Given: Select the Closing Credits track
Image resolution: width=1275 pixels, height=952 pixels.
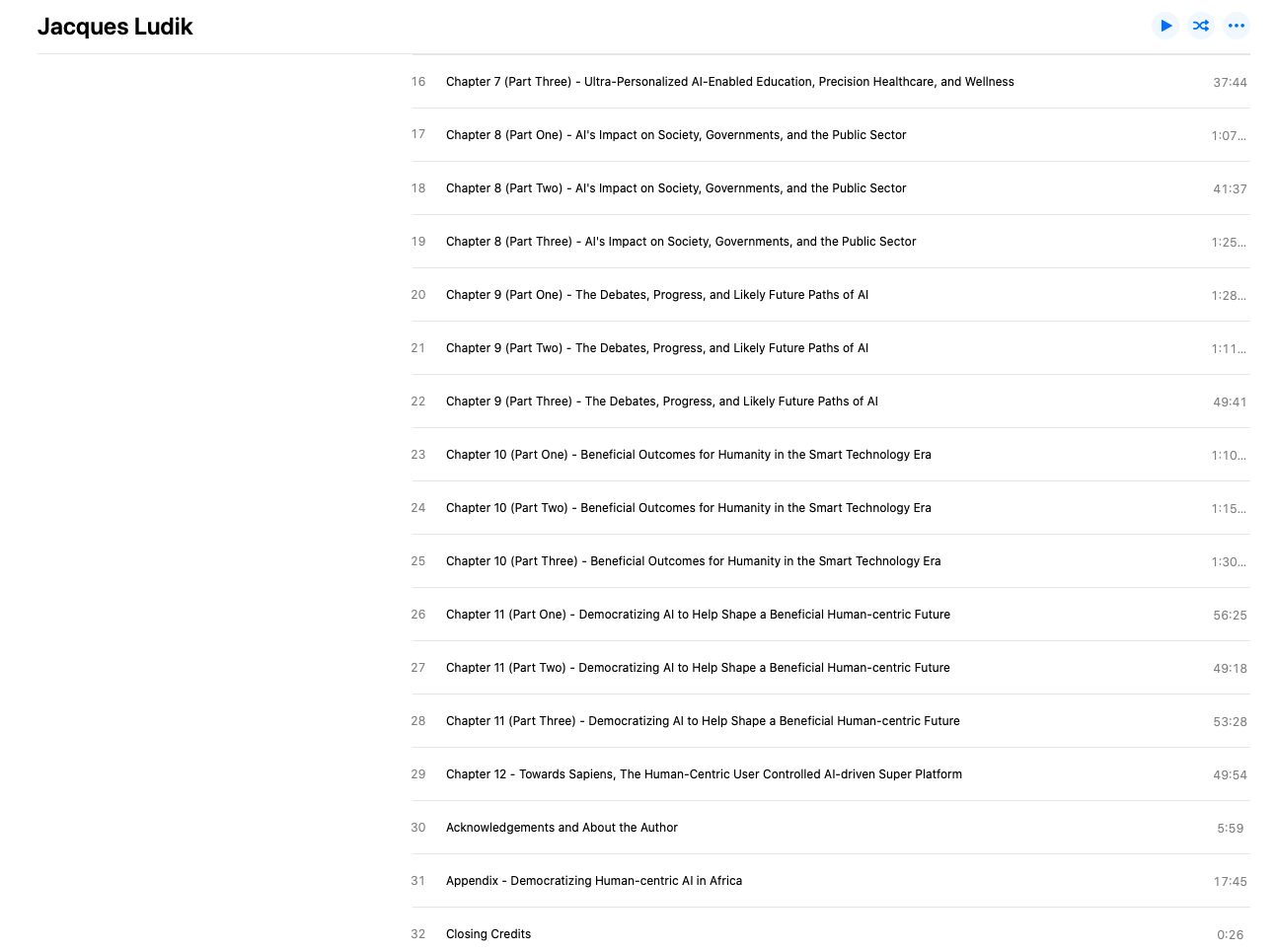Looking at the screenshot, I should pyautogui.click(x=831, y=930).
